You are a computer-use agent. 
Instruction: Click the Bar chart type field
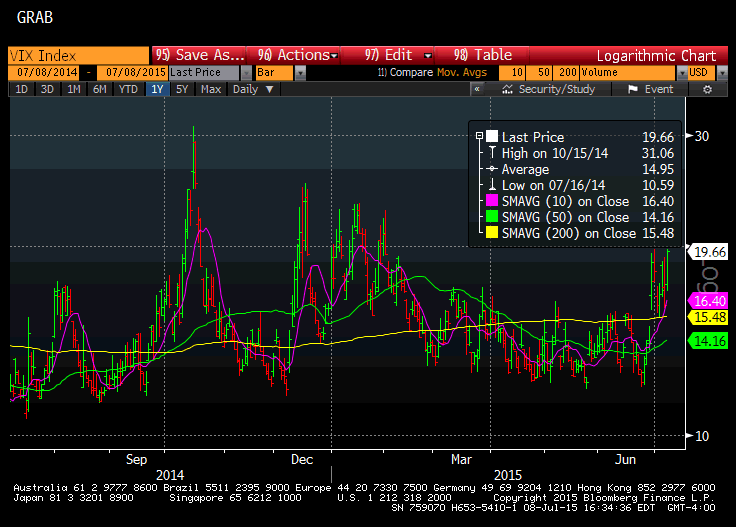tap(275, 72)
